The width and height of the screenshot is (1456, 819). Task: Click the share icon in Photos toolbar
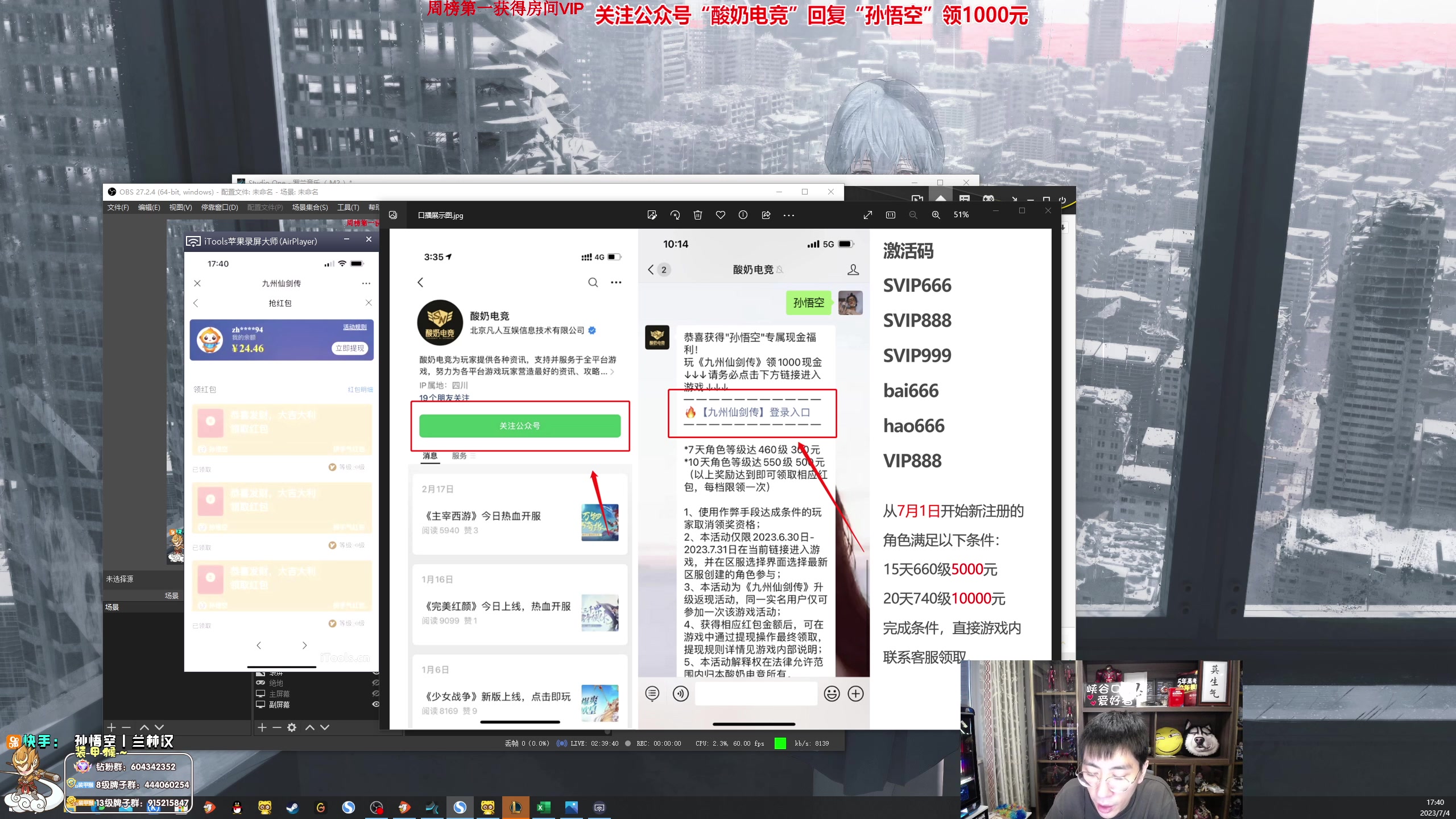[x=766, y=215]
